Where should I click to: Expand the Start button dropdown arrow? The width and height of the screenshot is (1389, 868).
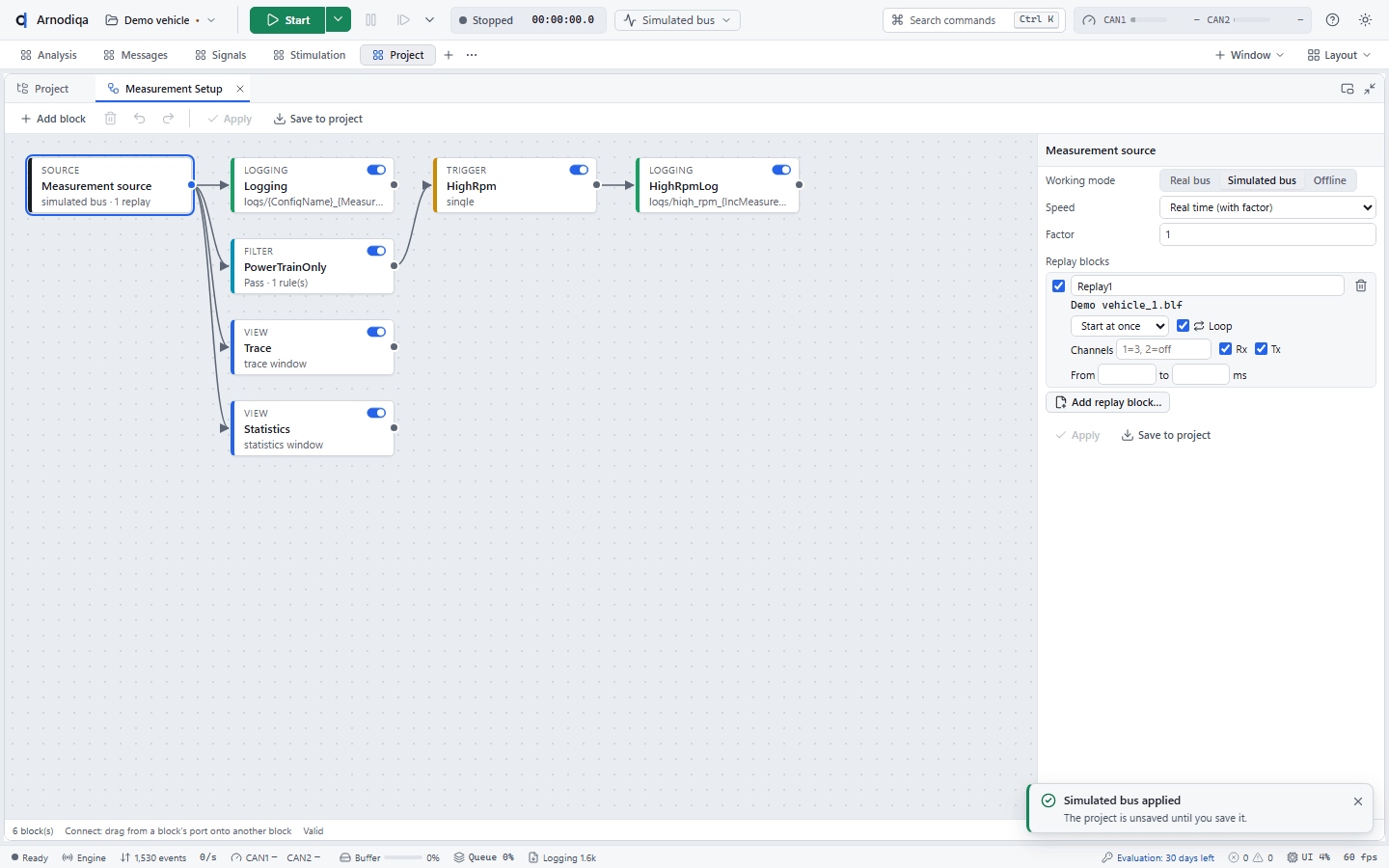[x=338, y=20]
